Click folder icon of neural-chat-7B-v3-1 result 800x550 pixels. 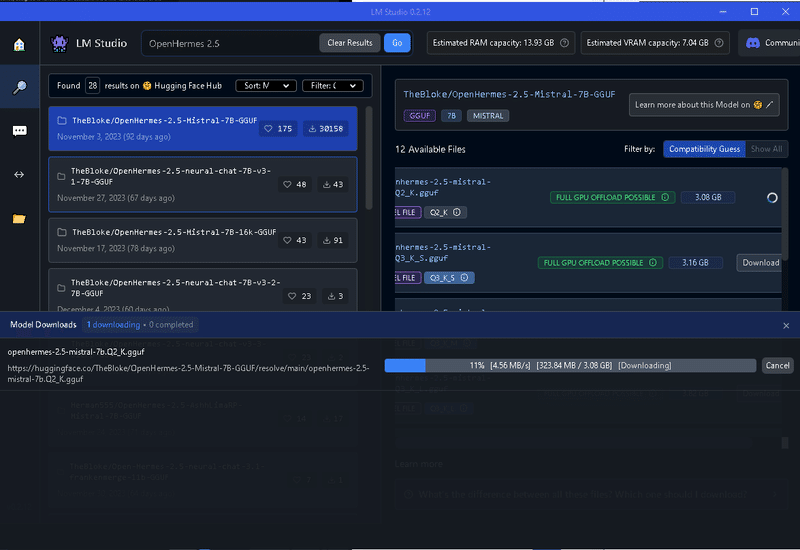point(61,177)
